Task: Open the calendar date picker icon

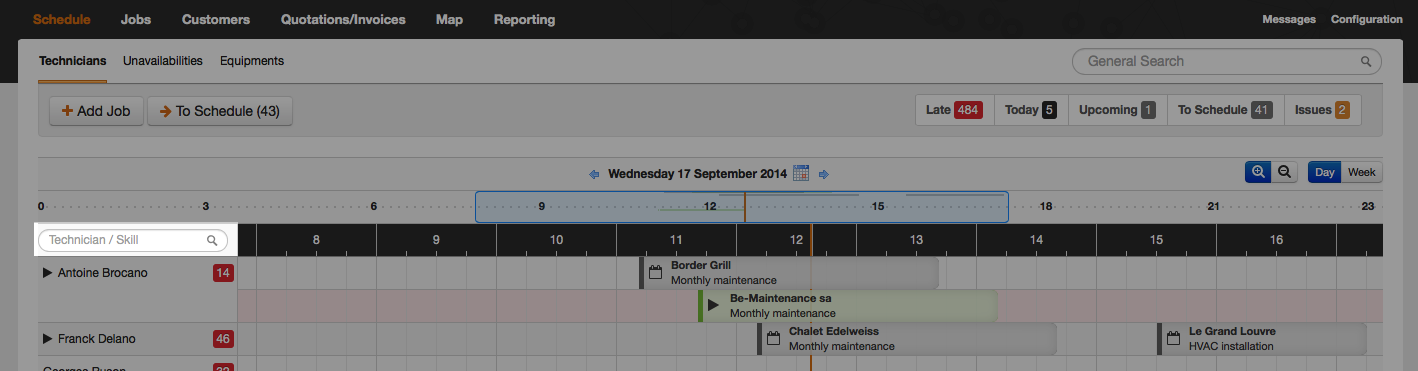Action: [x=801, y=173]
